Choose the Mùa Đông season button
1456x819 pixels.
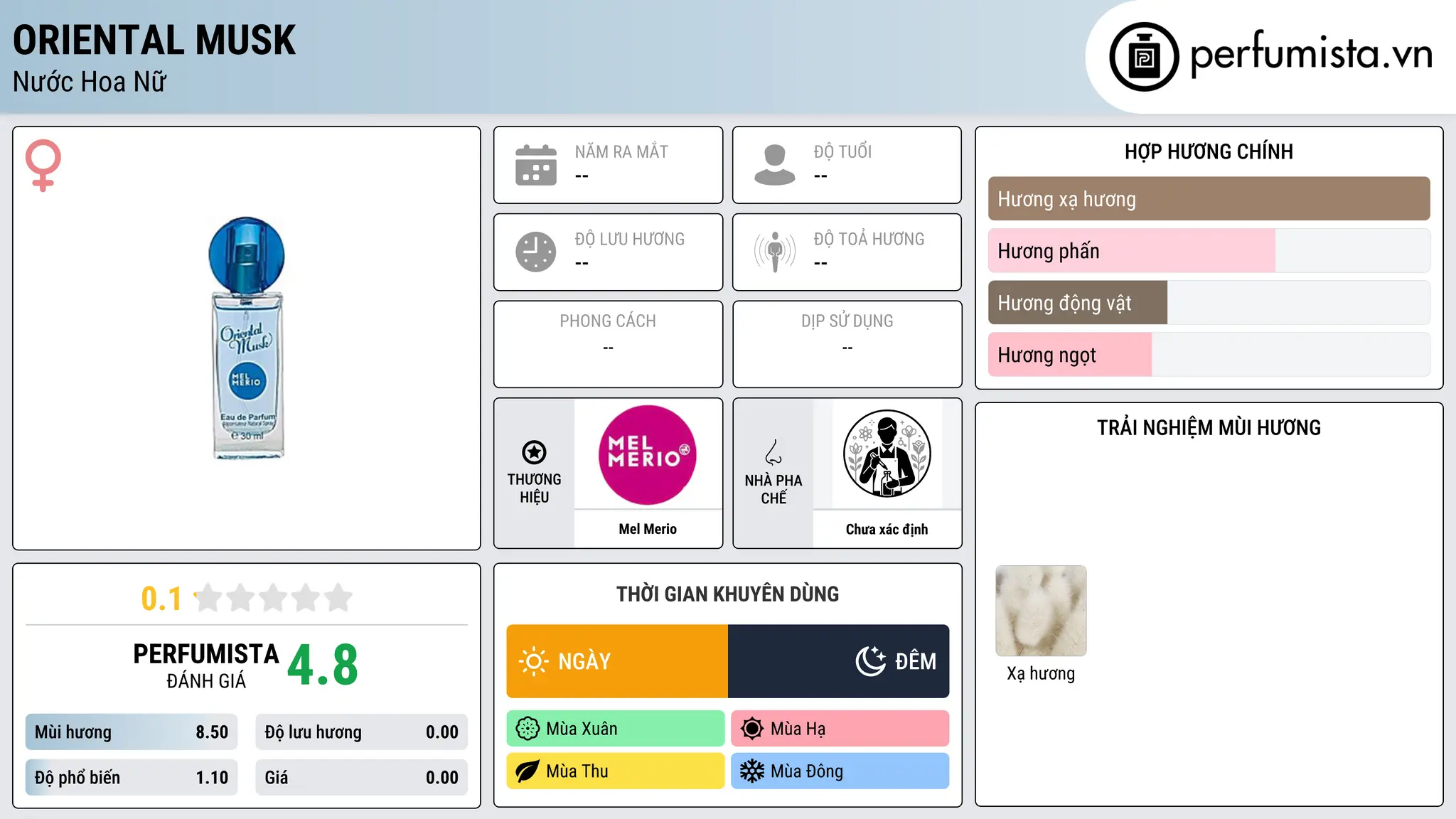click(x=840, y=771)
